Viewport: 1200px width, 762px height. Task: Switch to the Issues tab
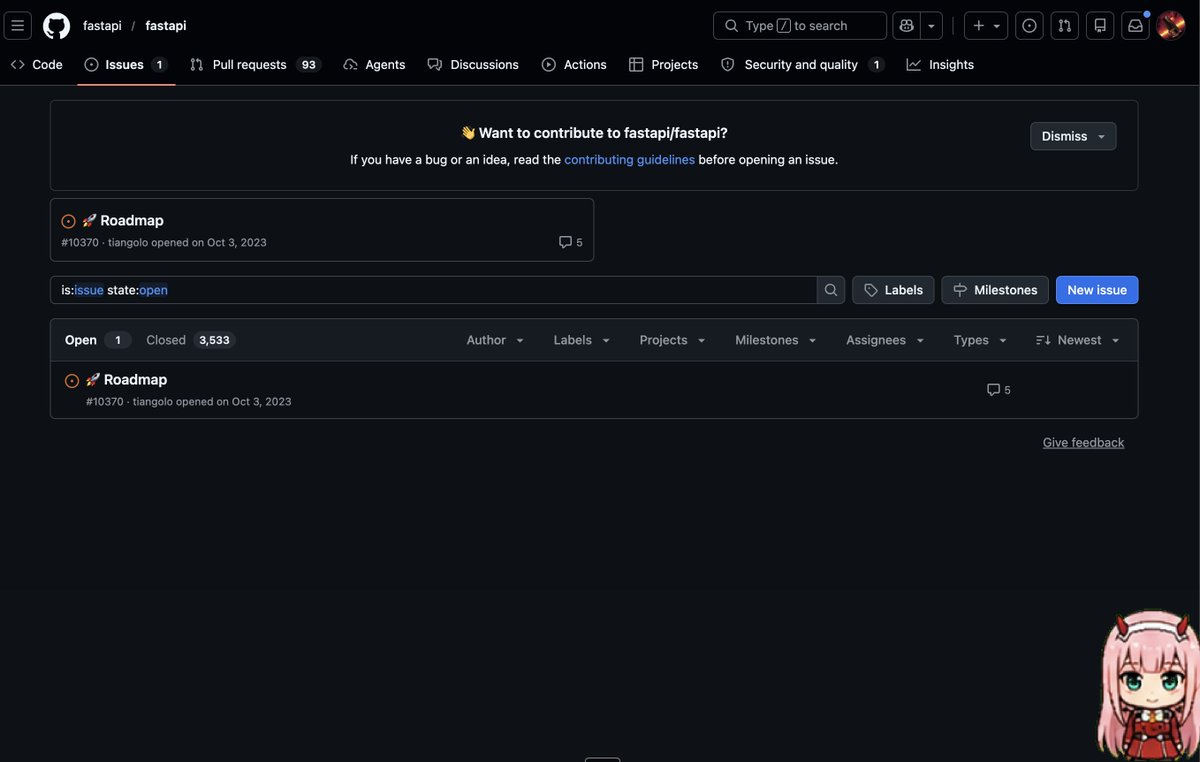pyautogui.click(x=126, y=65)
